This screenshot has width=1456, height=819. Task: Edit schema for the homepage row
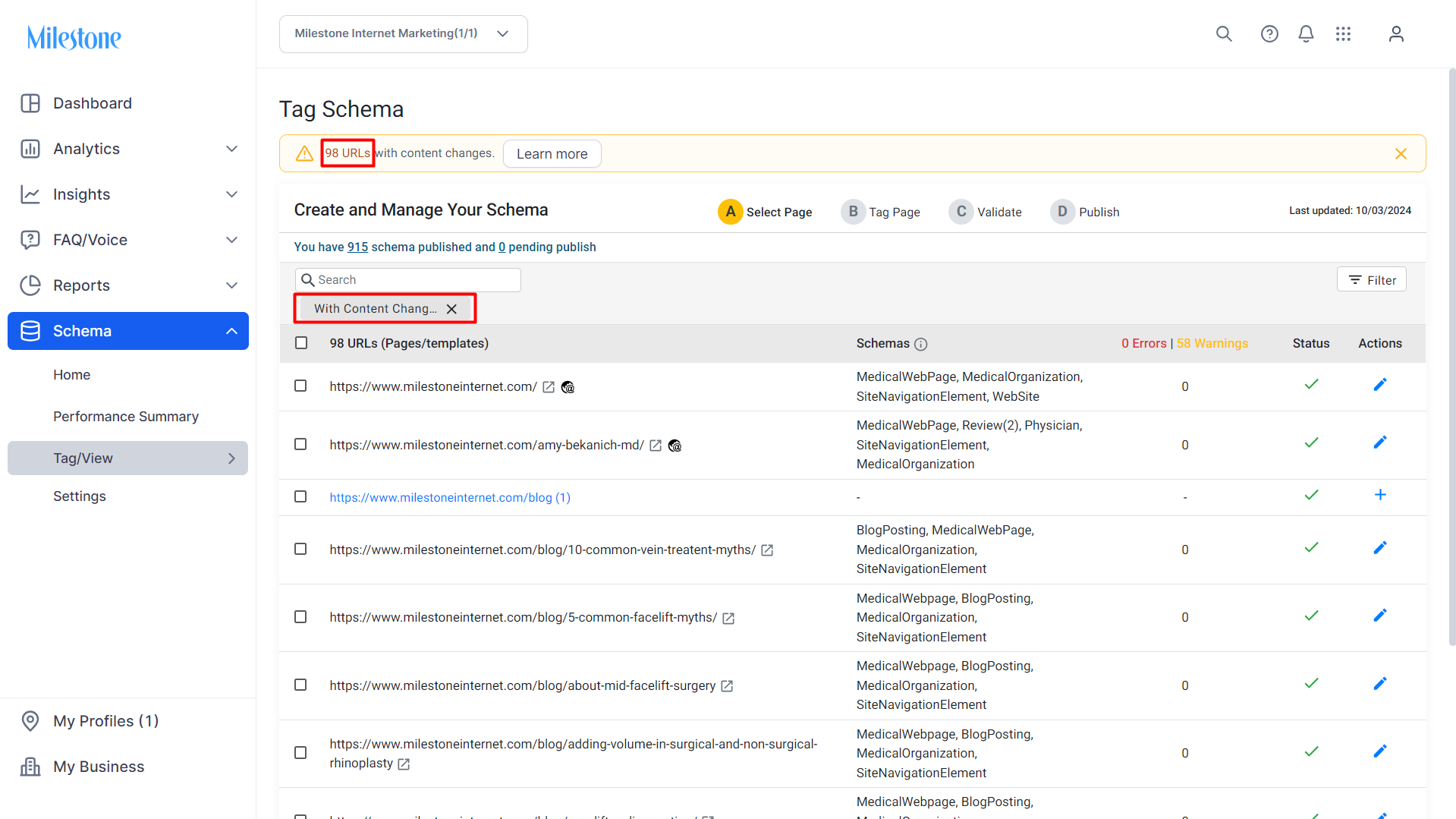tap(1380, 385)
